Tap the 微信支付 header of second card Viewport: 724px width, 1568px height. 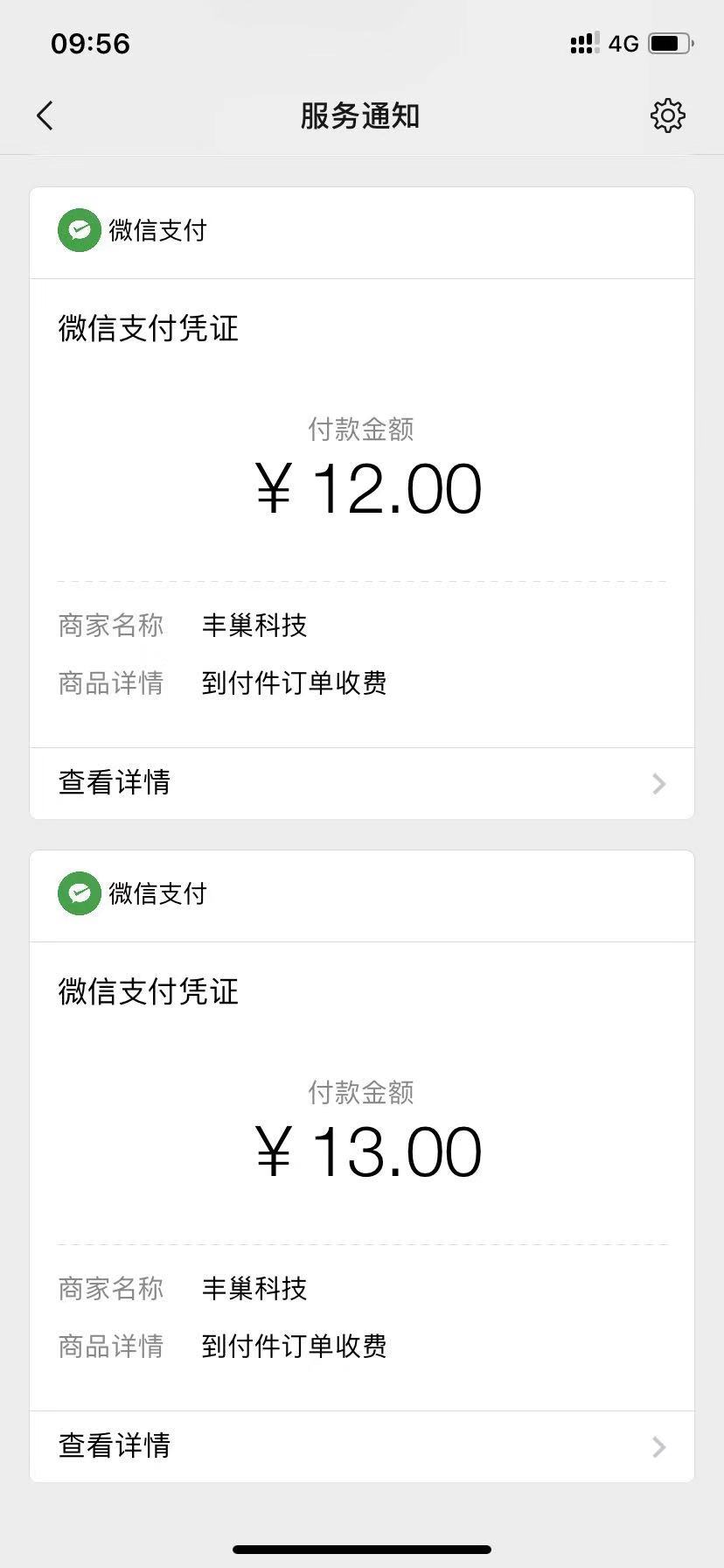(157, 893)
